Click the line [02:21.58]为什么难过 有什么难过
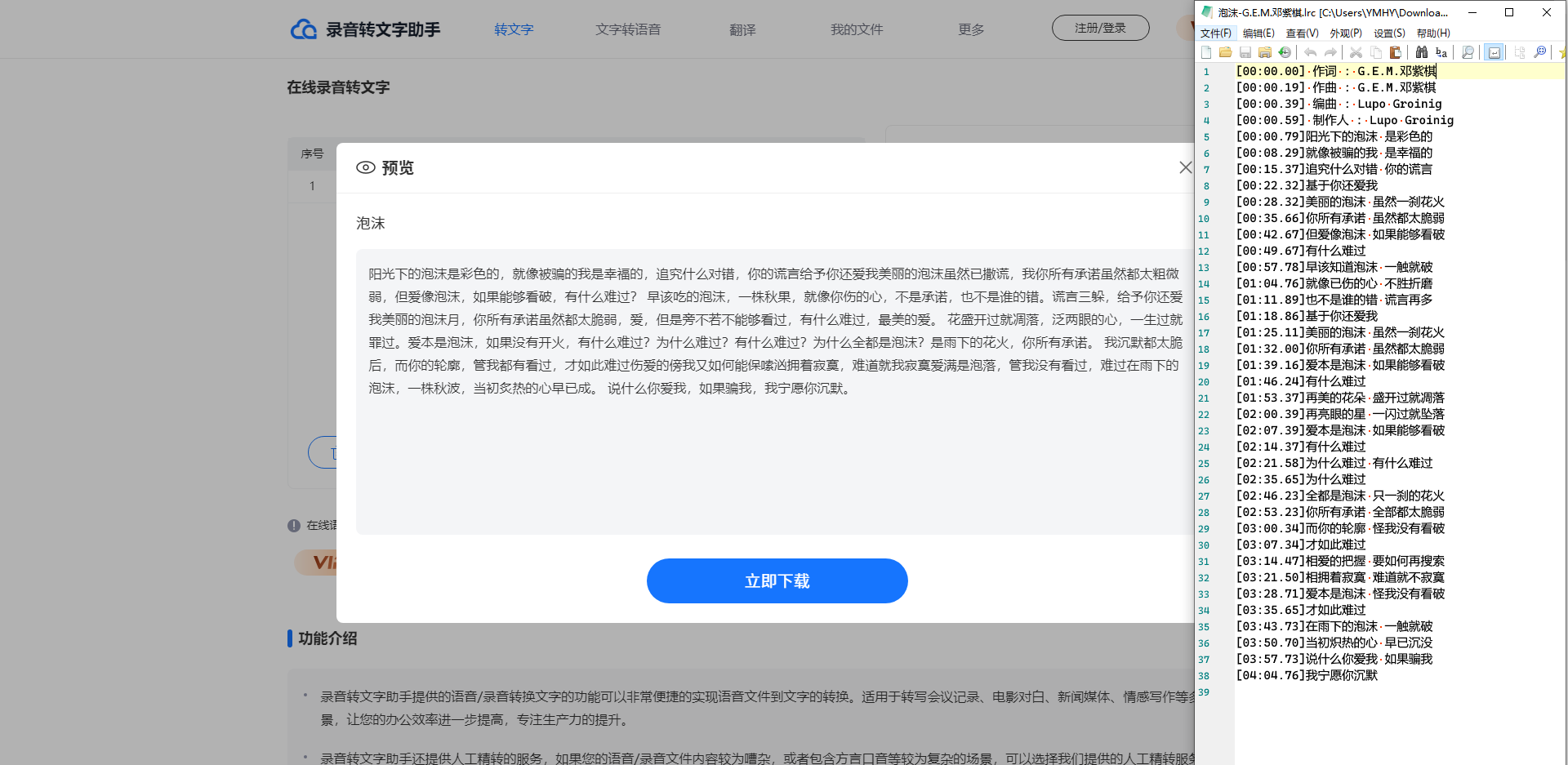1568x765 pixels. pos(1334,463)
